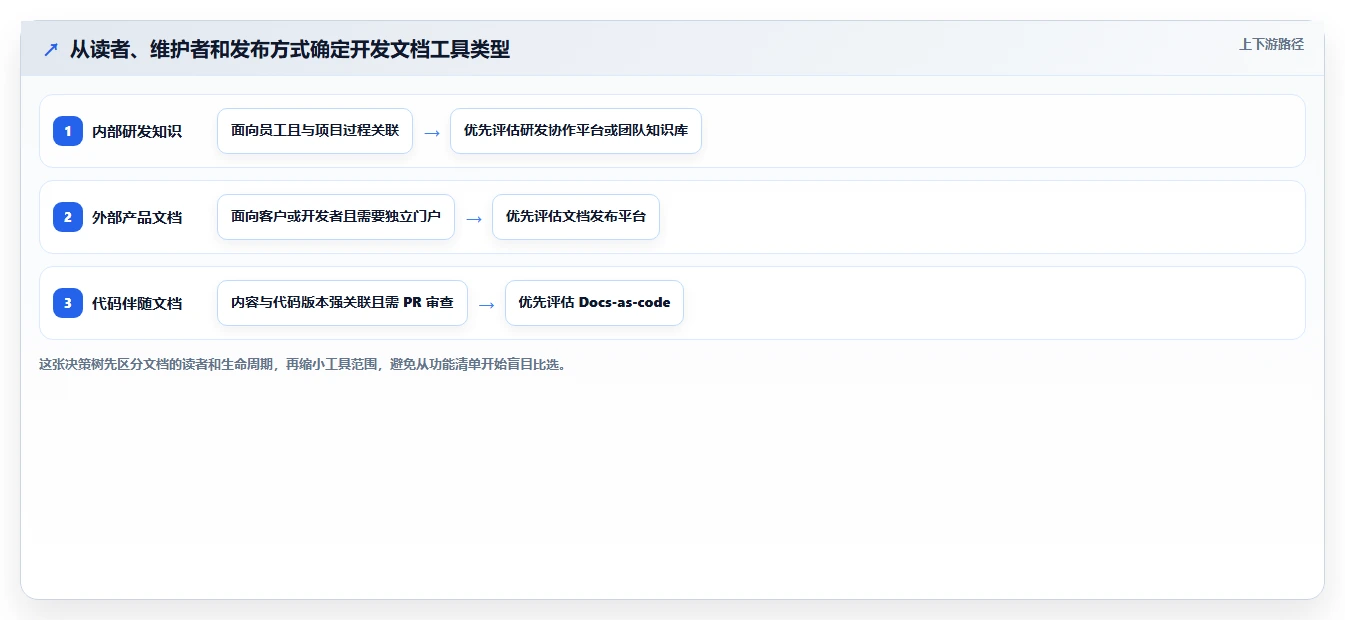The height and width of the screenshot is (620, 1345).
Task: Select step badge number 2
Action: point(68,216)
